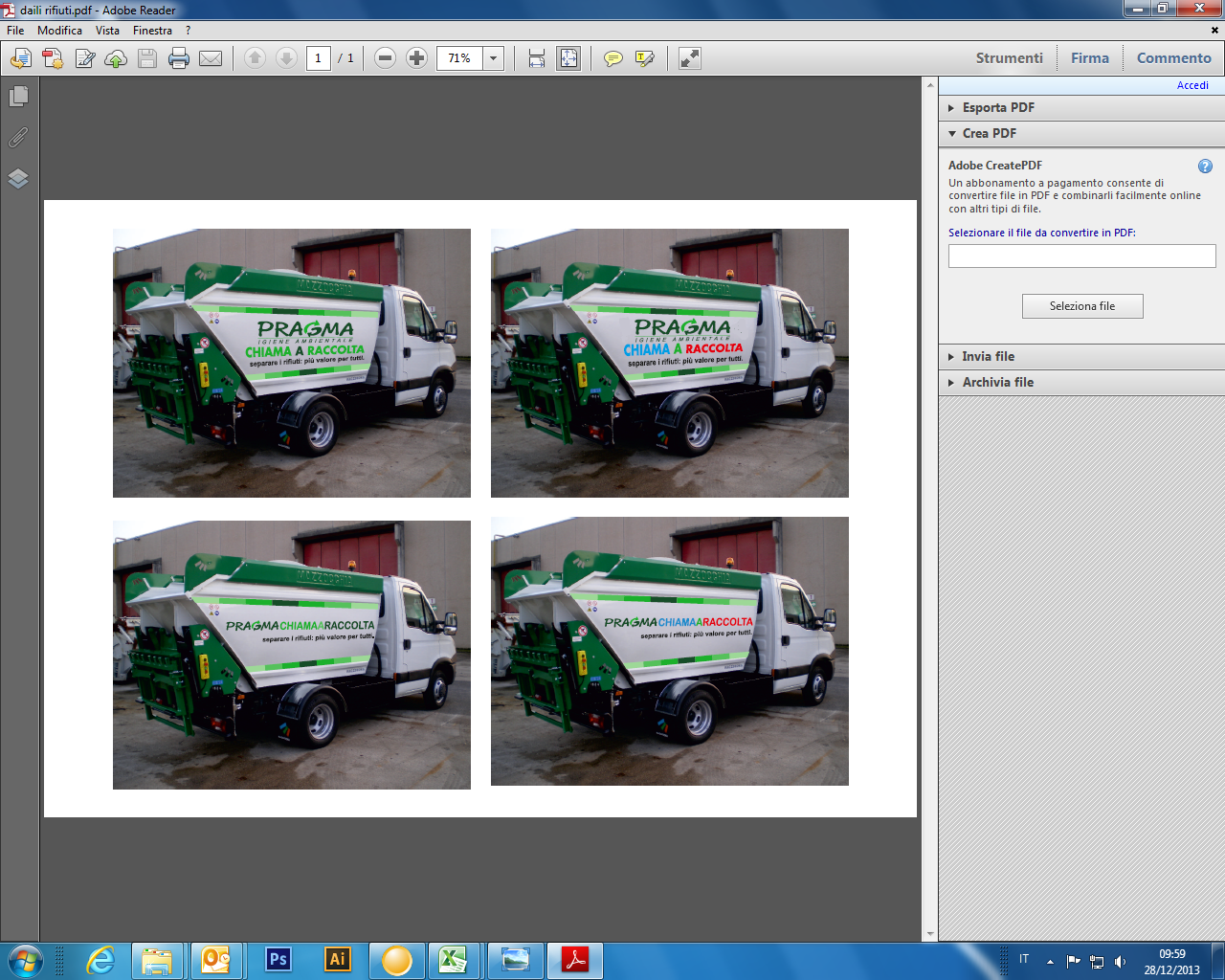Show the attachments paperclip panel
This screenshot has height=980, width=1225.
(x=18, y=138)
